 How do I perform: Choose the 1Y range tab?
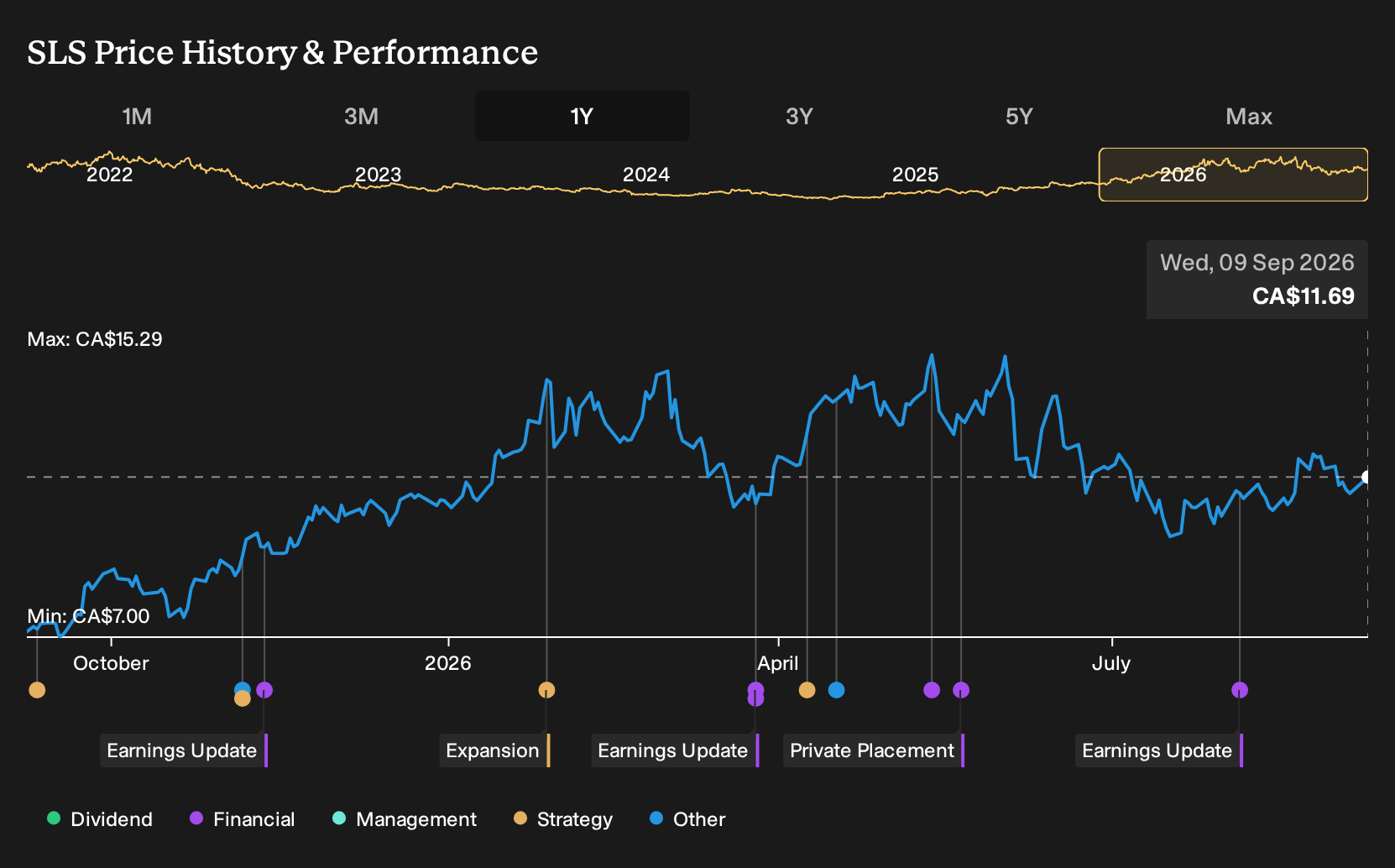582,116
